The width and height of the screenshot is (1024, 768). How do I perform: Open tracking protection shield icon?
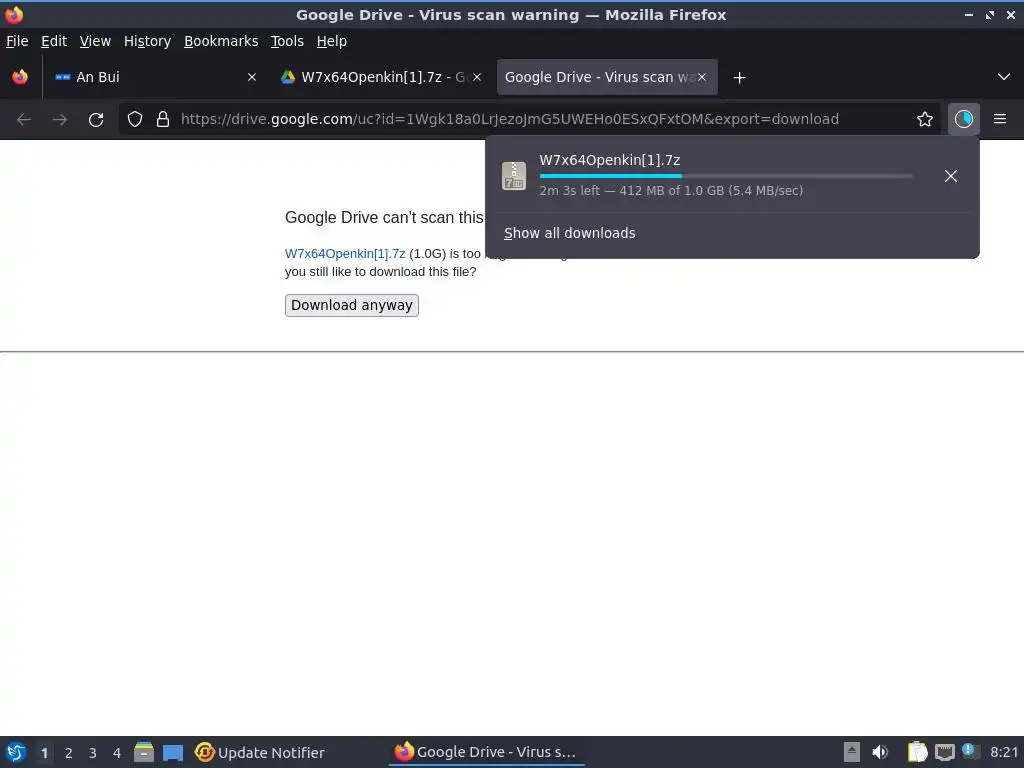click(135, 120)
